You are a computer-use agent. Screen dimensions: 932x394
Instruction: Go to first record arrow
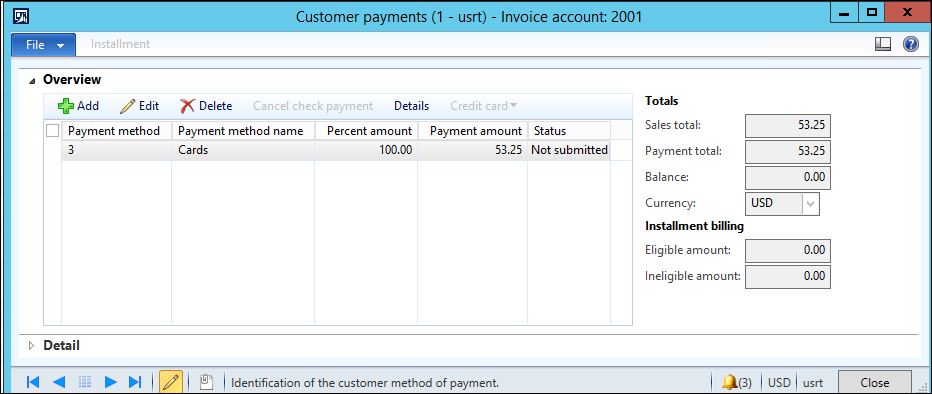pyautogui.click(x=33, y=382)
